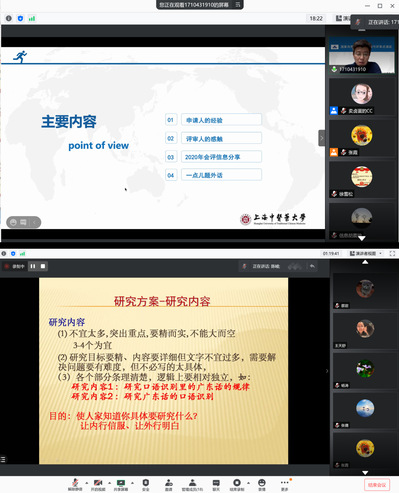Start video using the camera icon
399x493 pixels.
coord(98,484)
